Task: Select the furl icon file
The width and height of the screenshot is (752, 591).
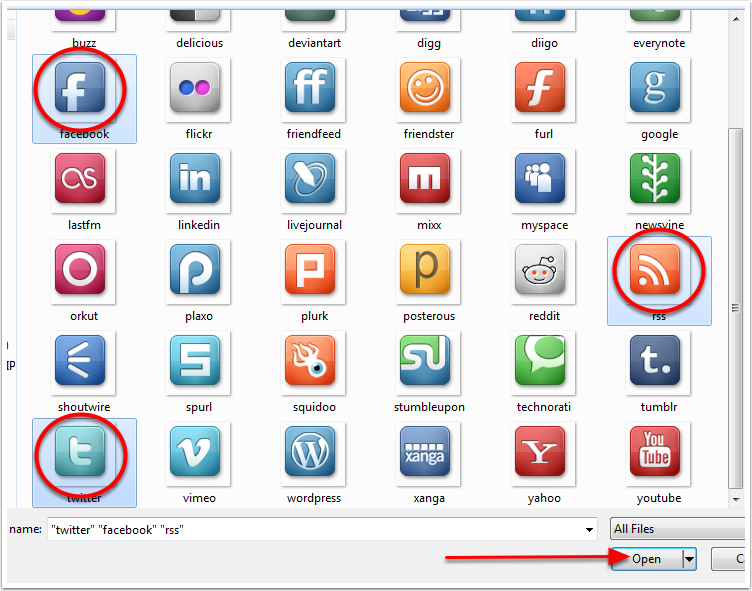Action: pyautogui.click(x=540, y=87)
